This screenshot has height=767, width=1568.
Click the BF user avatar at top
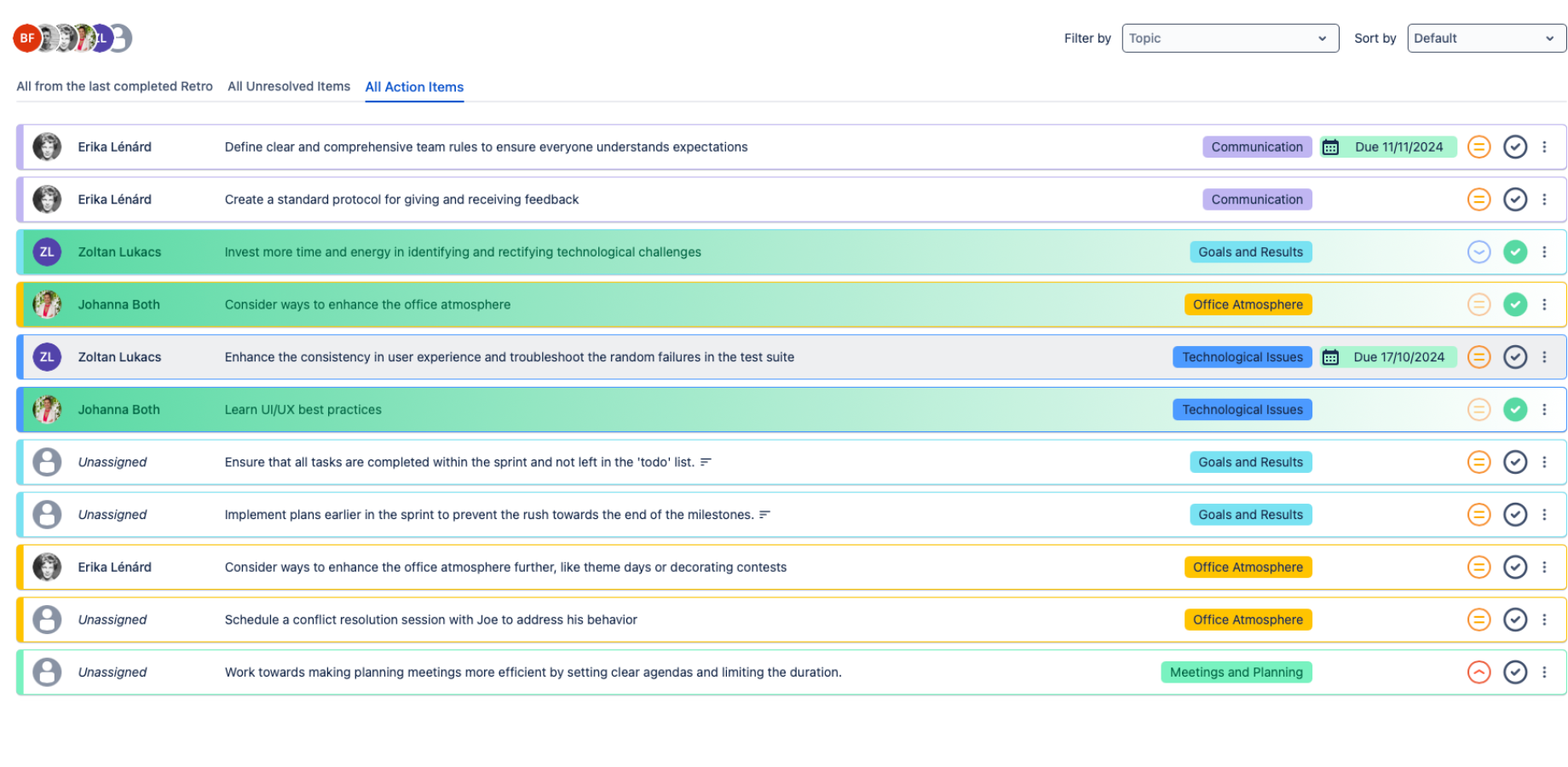click(x=26, y=37)
